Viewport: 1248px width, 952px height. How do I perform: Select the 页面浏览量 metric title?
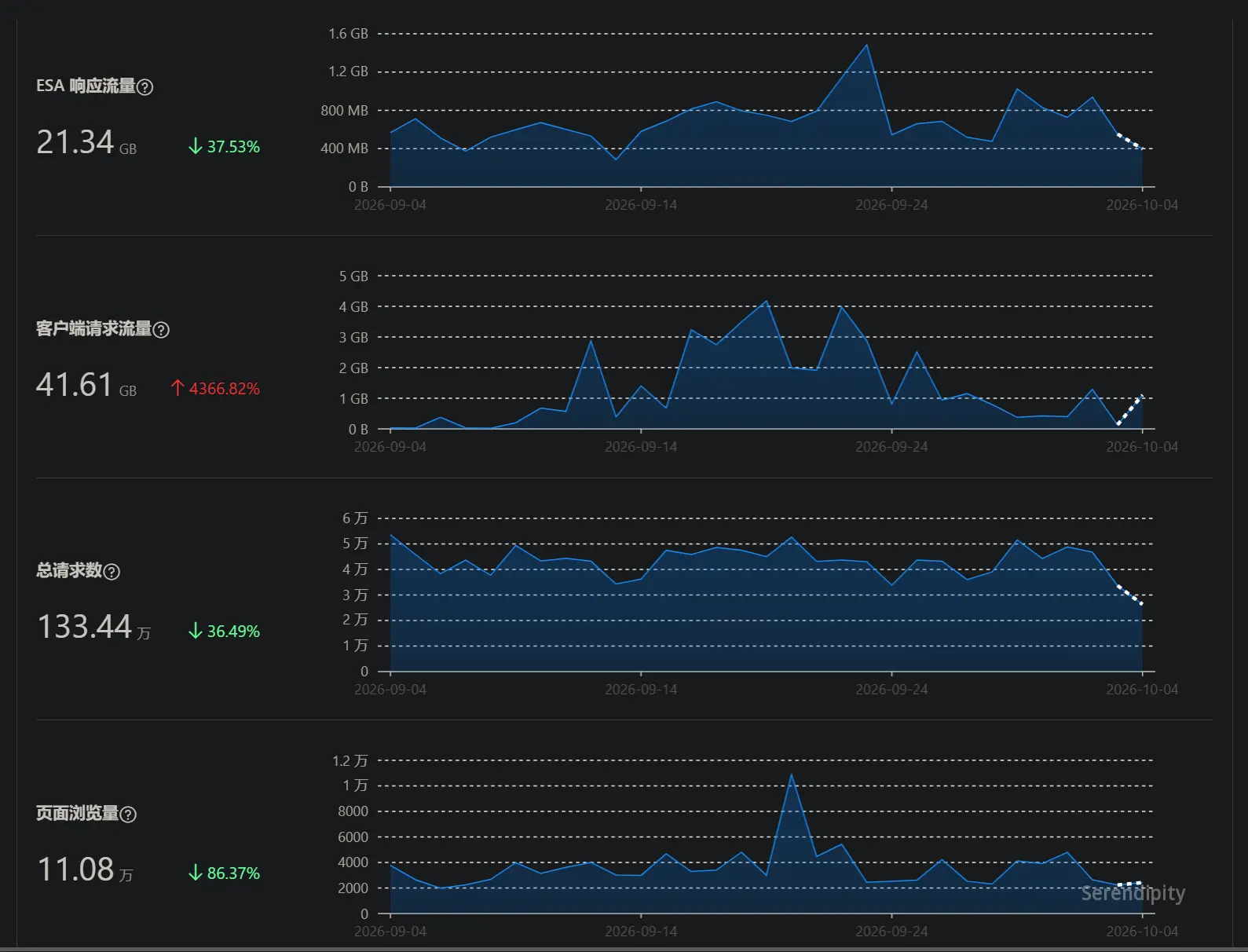click(x=77, y=814)
